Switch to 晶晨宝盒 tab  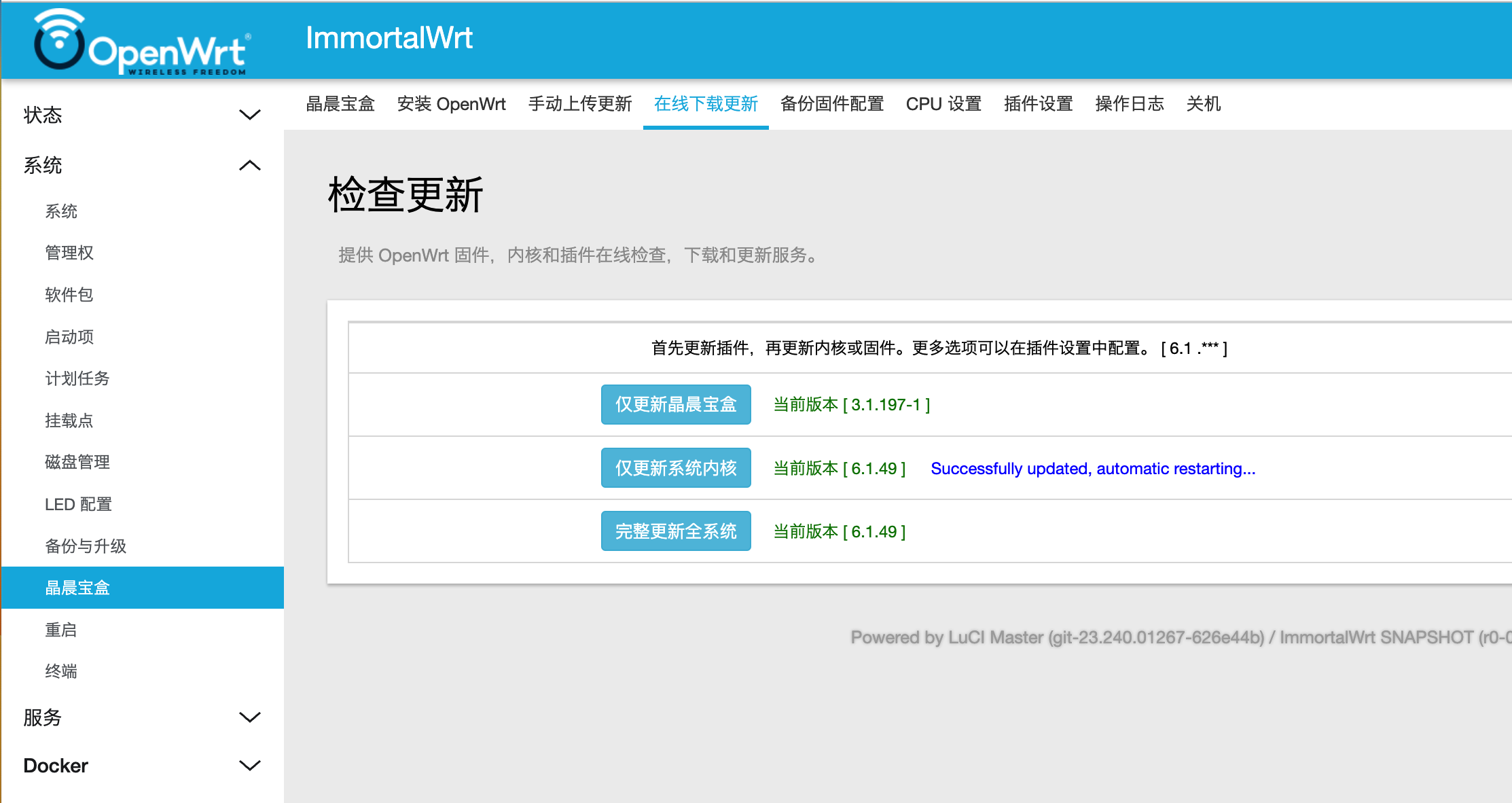click(340, 104)
